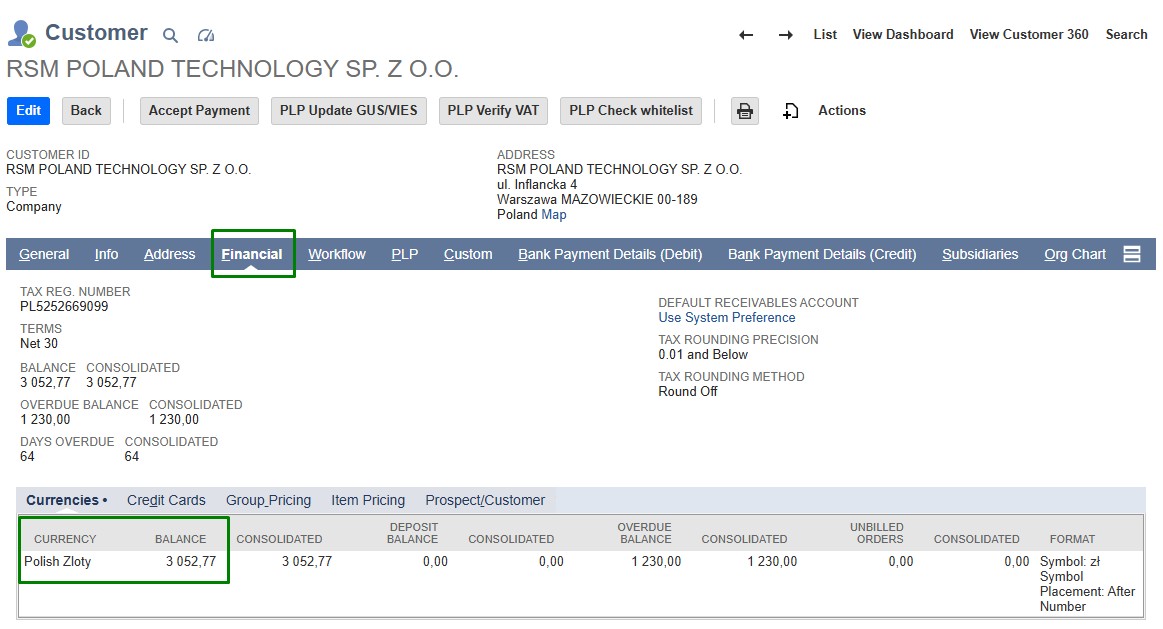Click the magnifier icon beside Customer title
Image resolution: width=1163 pixels, height=629 pixels.
point(171,36)
